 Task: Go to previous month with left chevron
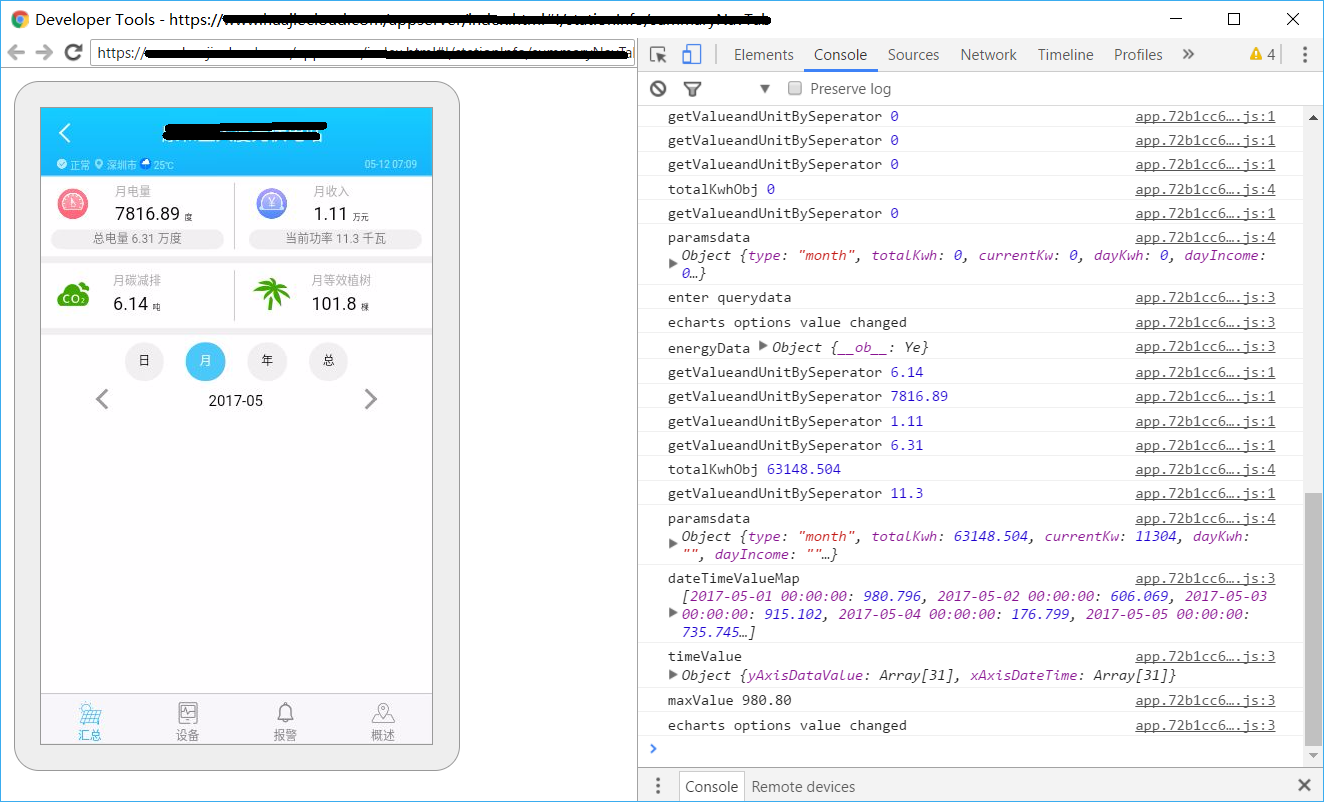102,400
